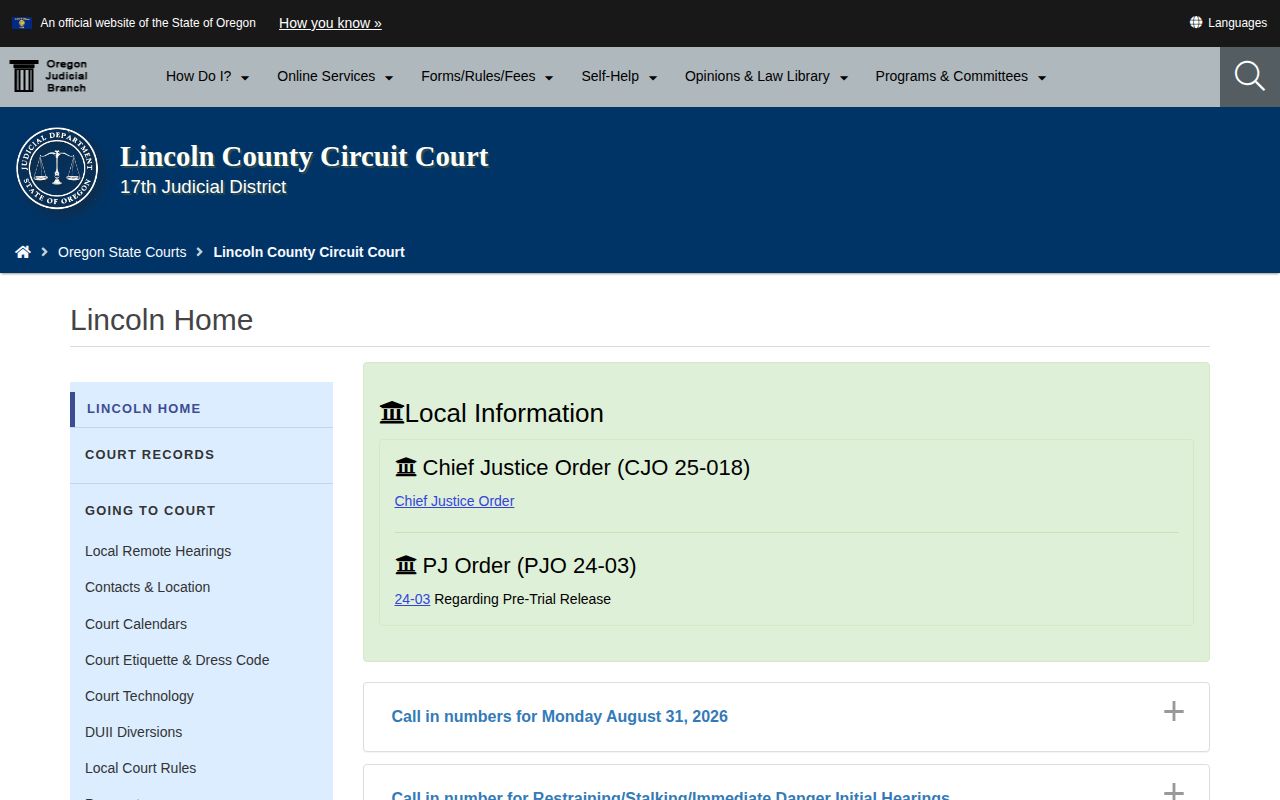Open the Languages globe icon
This screenshot has height=800, width=1280.
tap(1196, 22)
